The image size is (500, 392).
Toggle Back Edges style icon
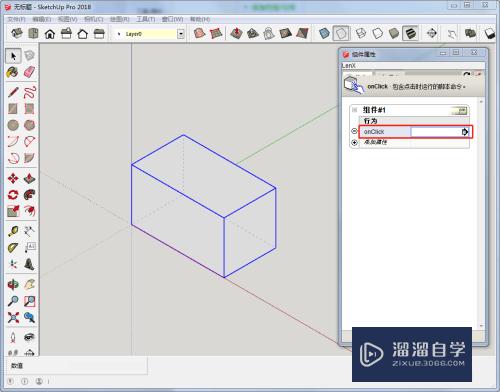tap(341, 33)
